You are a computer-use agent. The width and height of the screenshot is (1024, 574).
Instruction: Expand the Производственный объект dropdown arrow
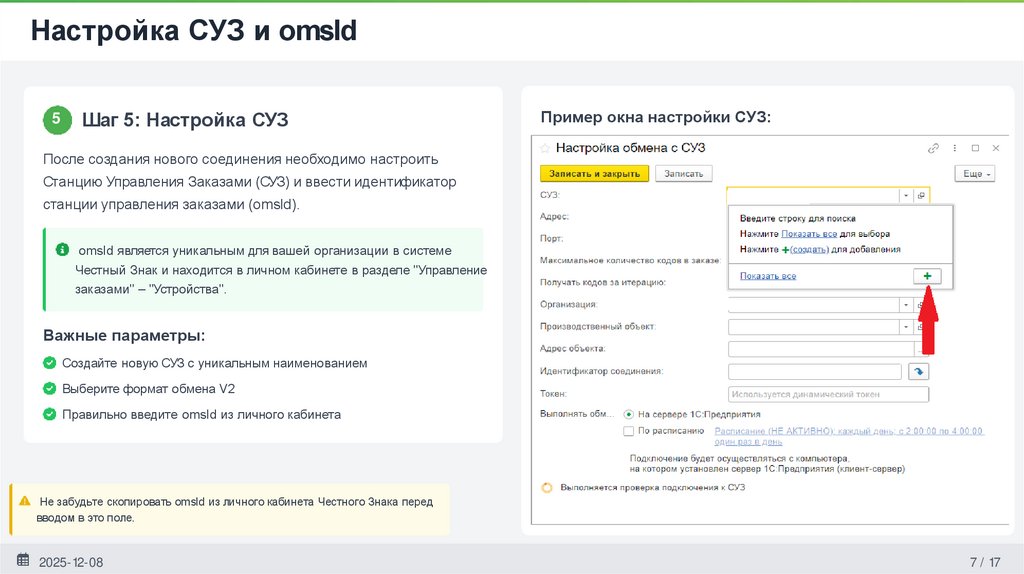click(906, 327)
